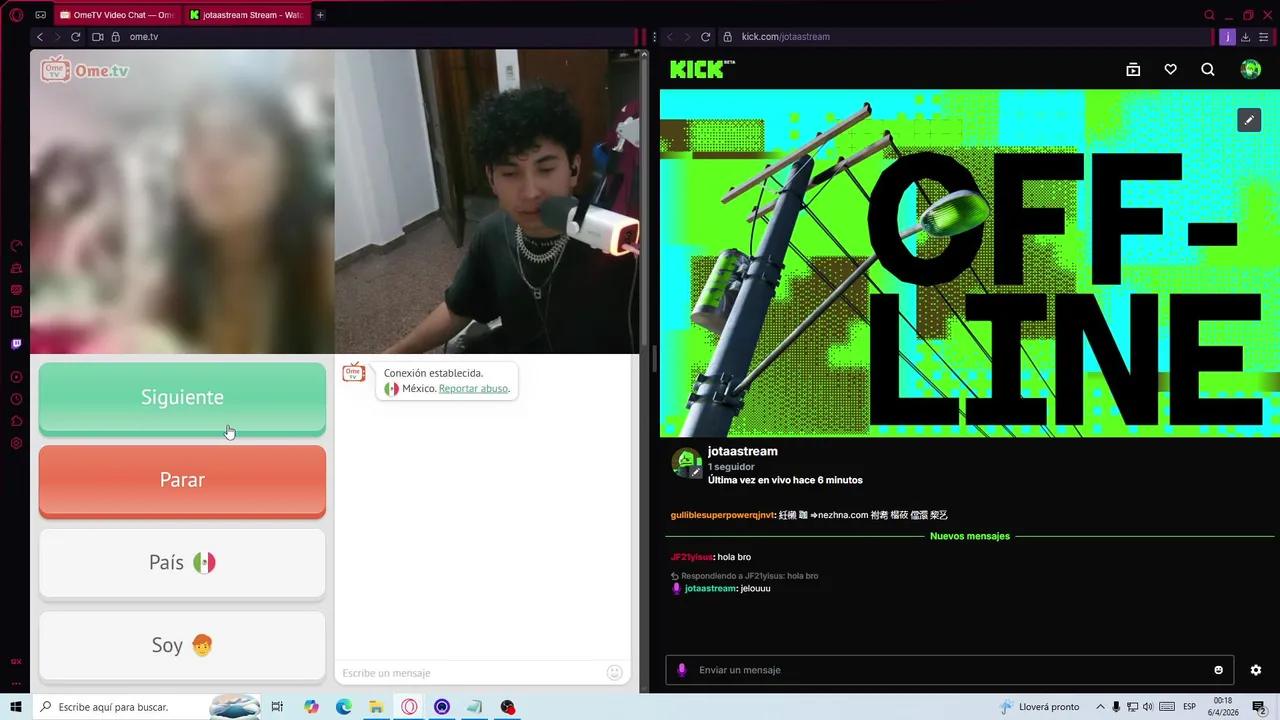Open the Opera GX taskbar icon
The image size is (1280, 720).
(x=409, y=707)
